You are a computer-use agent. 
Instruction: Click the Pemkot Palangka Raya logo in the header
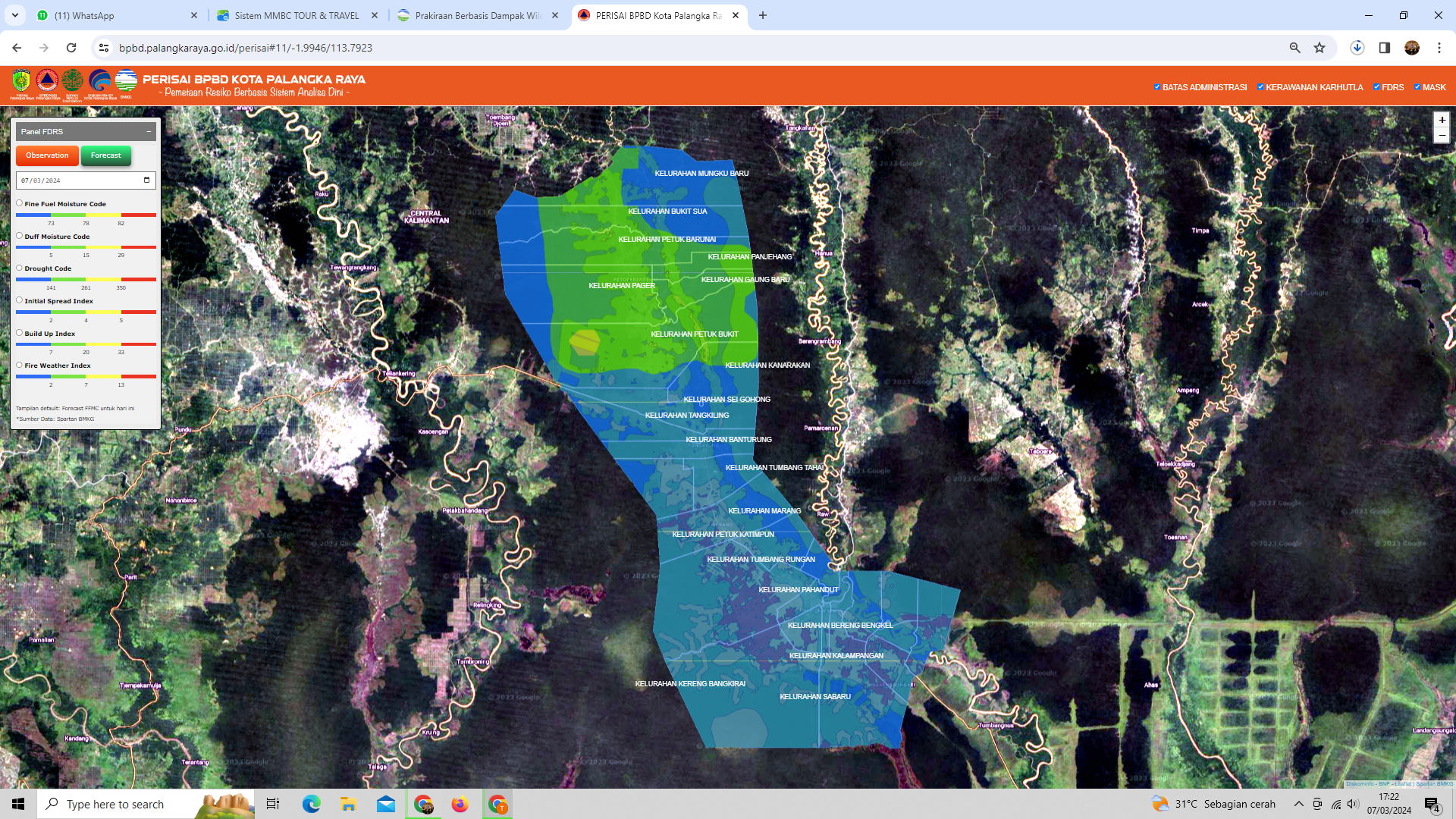click(21, 83)
